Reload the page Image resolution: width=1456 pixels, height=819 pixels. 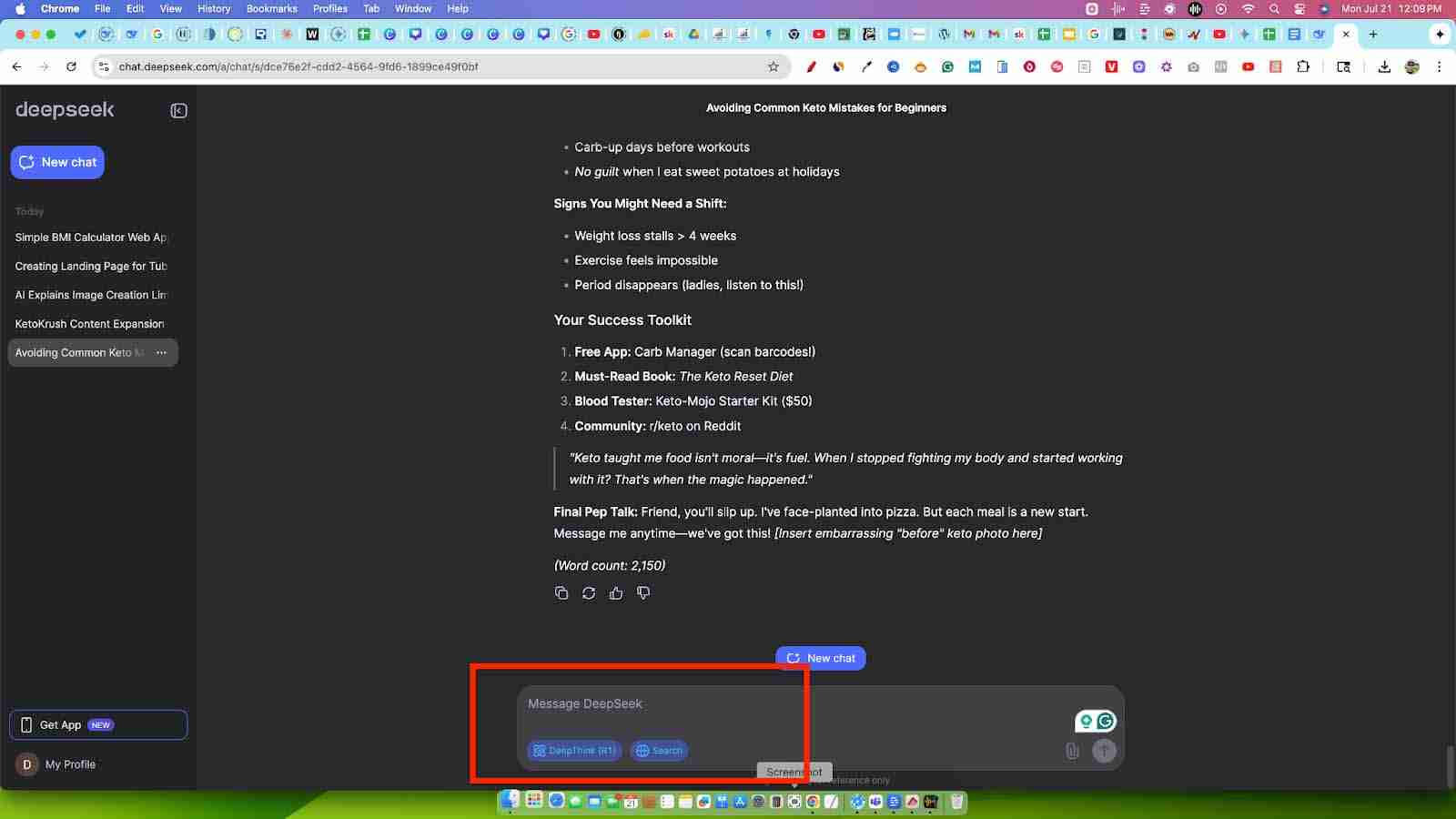(x=71, y=66)
